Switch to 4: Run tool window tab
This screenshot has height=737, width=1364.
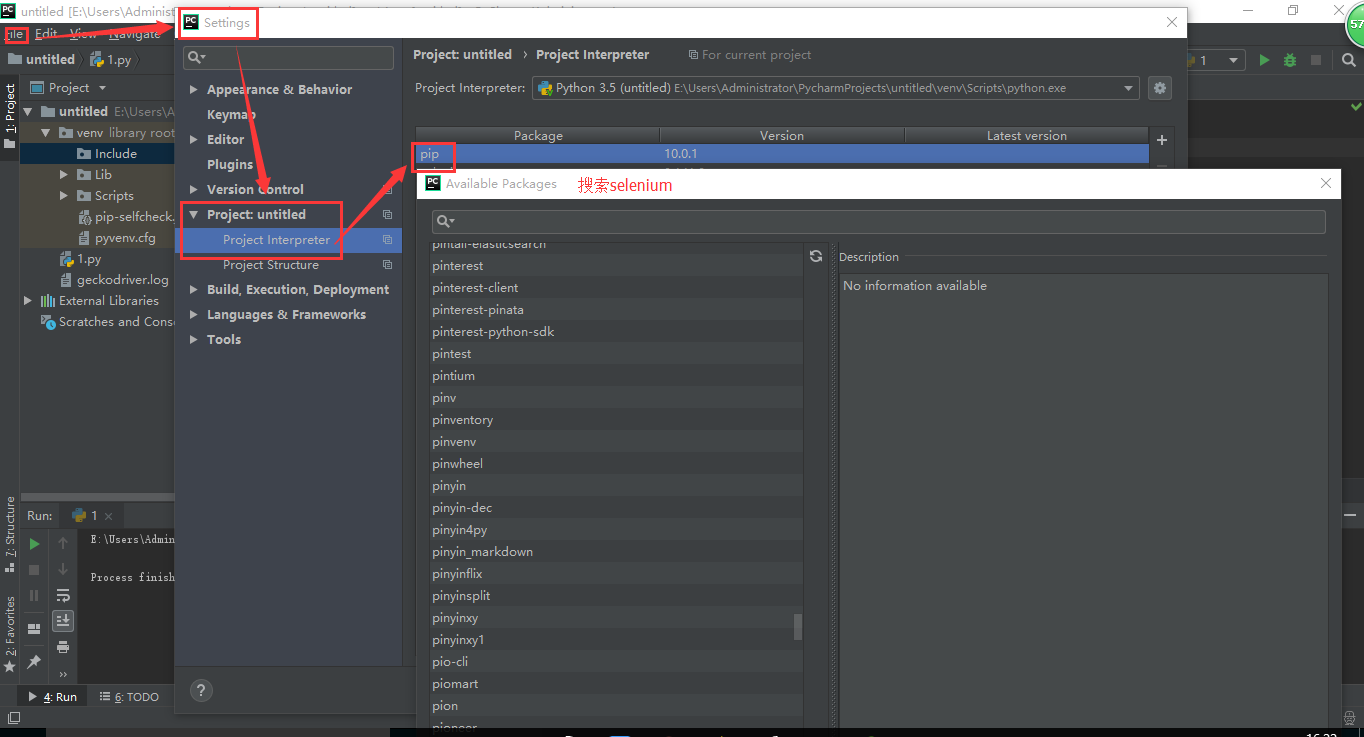(53, 697)
